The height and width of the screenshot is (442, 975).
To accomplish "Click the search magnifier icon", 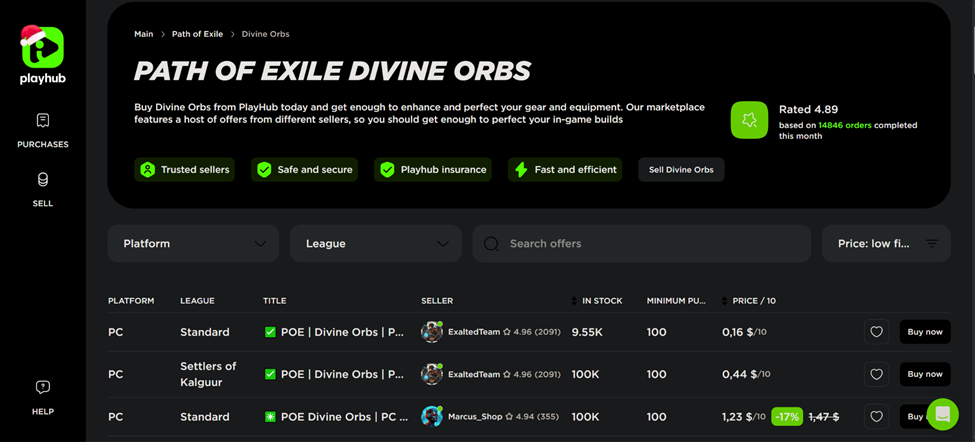I will 492,244.
